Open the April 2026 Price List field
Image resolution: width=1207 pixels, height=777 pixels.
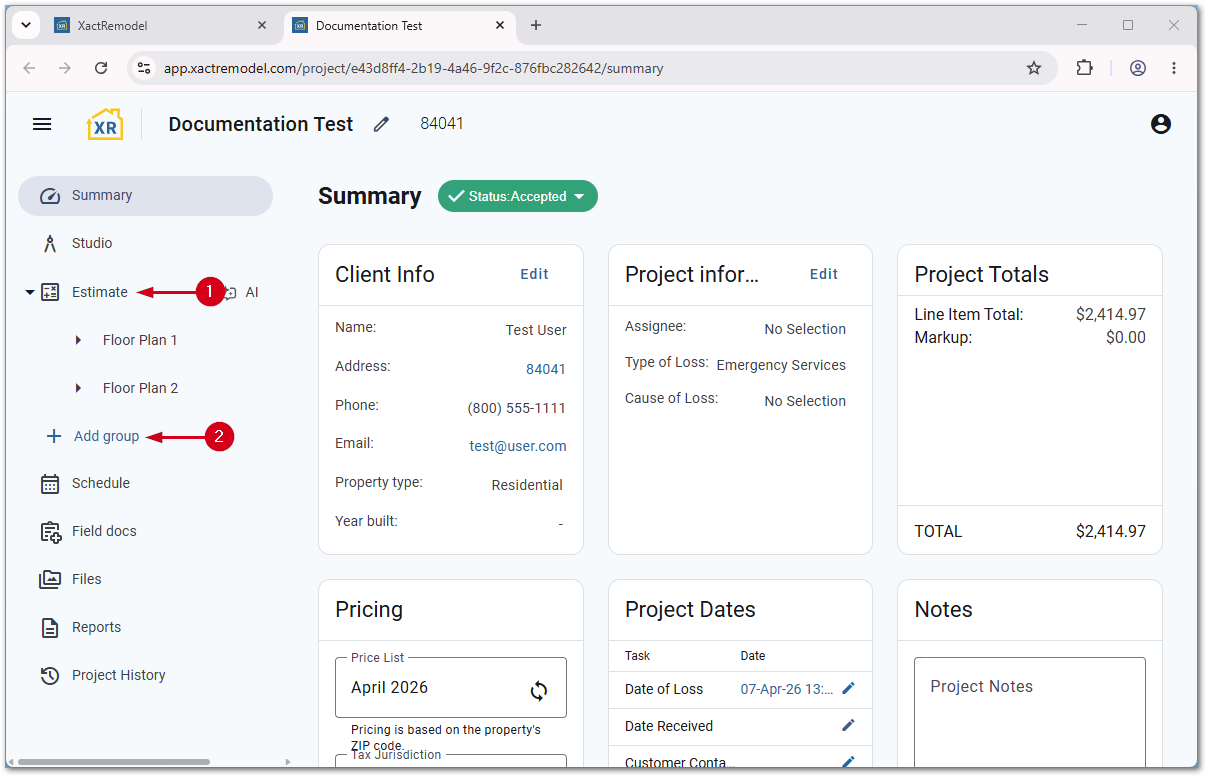click(451, 687)
